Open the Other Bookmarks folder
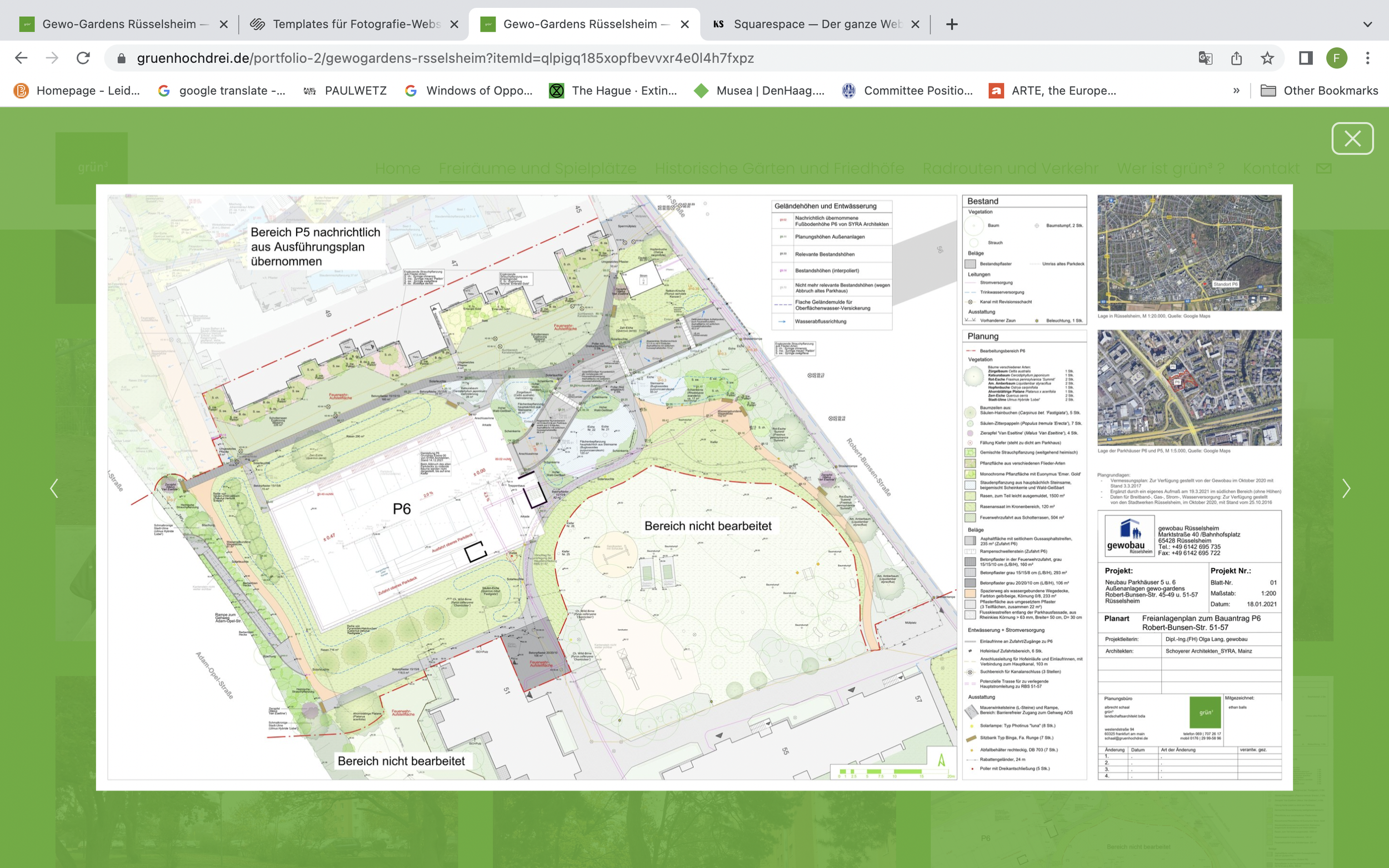The width and height of the screenshot is (1389, 868). coord(1319,91)
